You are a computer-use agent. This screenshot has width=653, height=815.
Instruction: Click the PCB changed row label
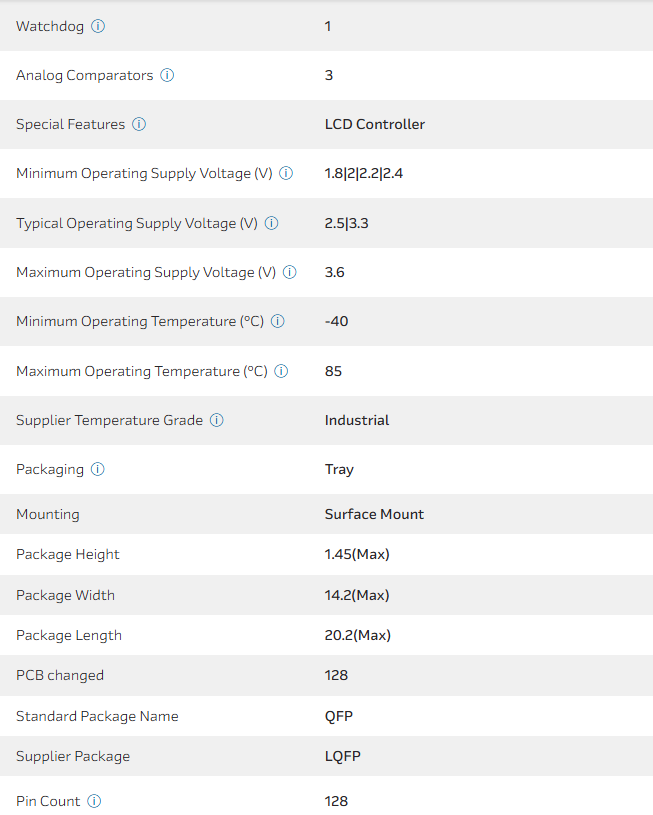[60, 675]
